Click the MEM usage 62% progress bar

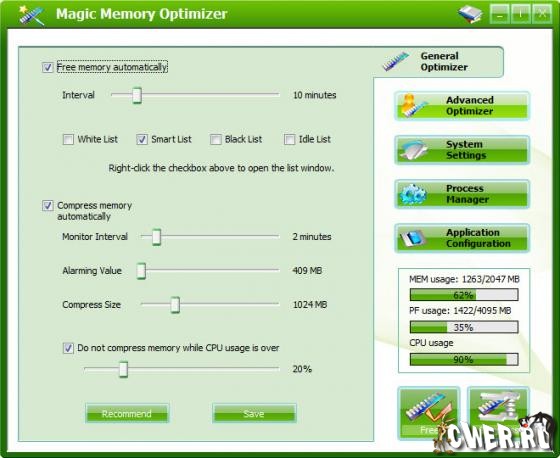pyautogui.click(x=464, y=295)
